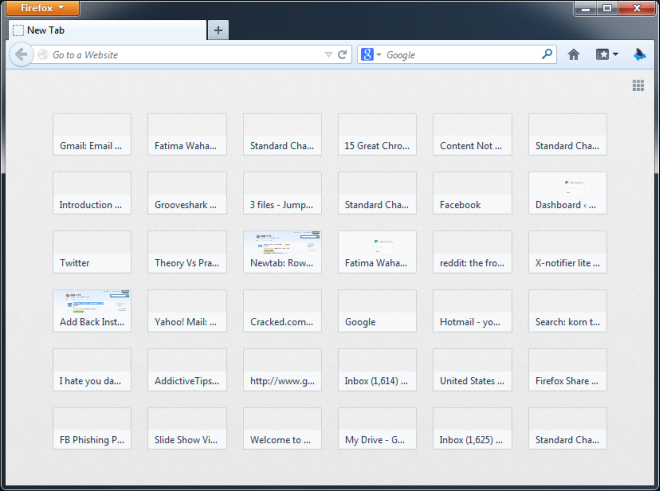The width and height of the screenshot is (660, 491).
Task: Open the Introduction ... tile
Action: point(92,193)
